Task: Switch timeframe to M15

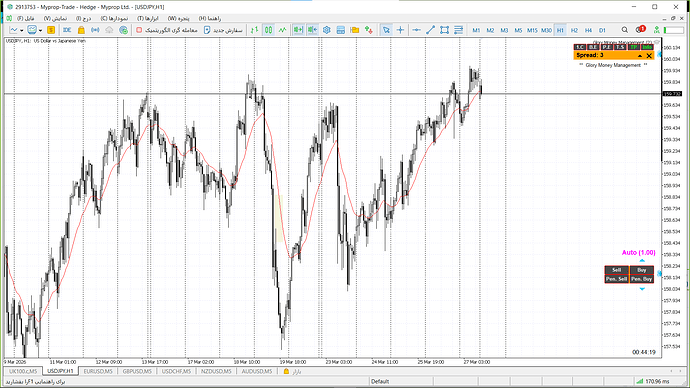Action: pos(532,30)
